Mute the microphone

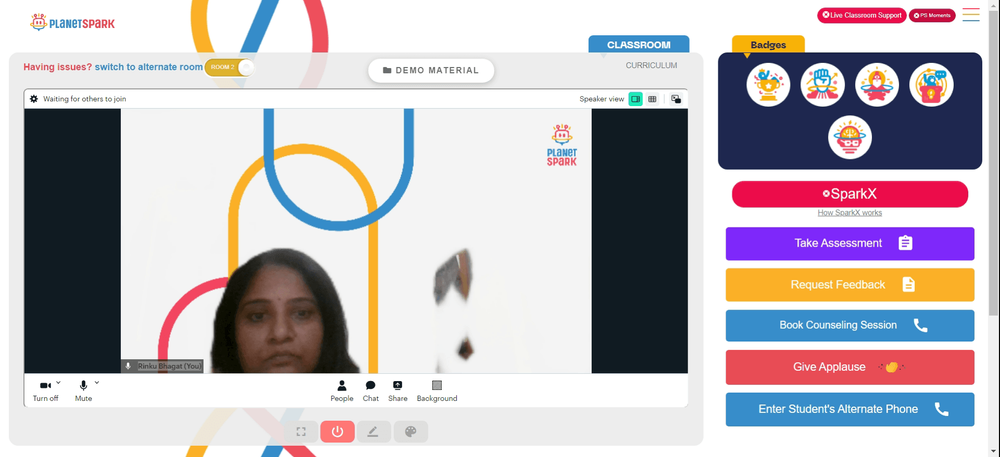(84, 391)
